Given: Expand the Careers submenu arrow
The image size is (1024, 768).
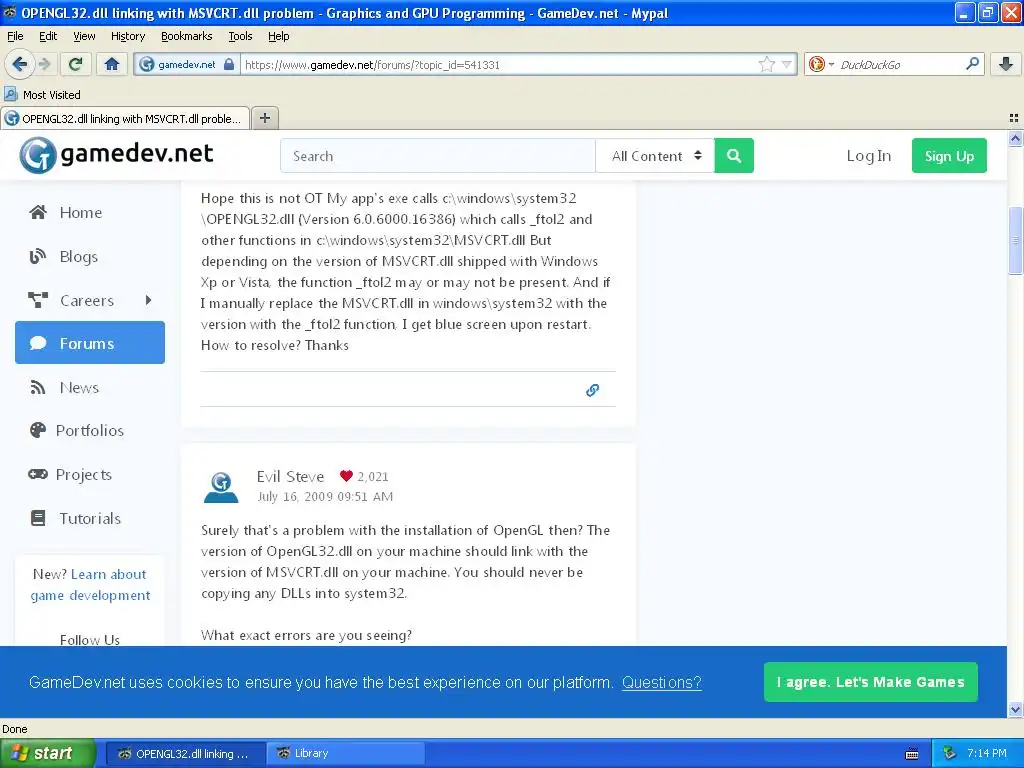Looking at the screenshot, I should click(148, 300).
